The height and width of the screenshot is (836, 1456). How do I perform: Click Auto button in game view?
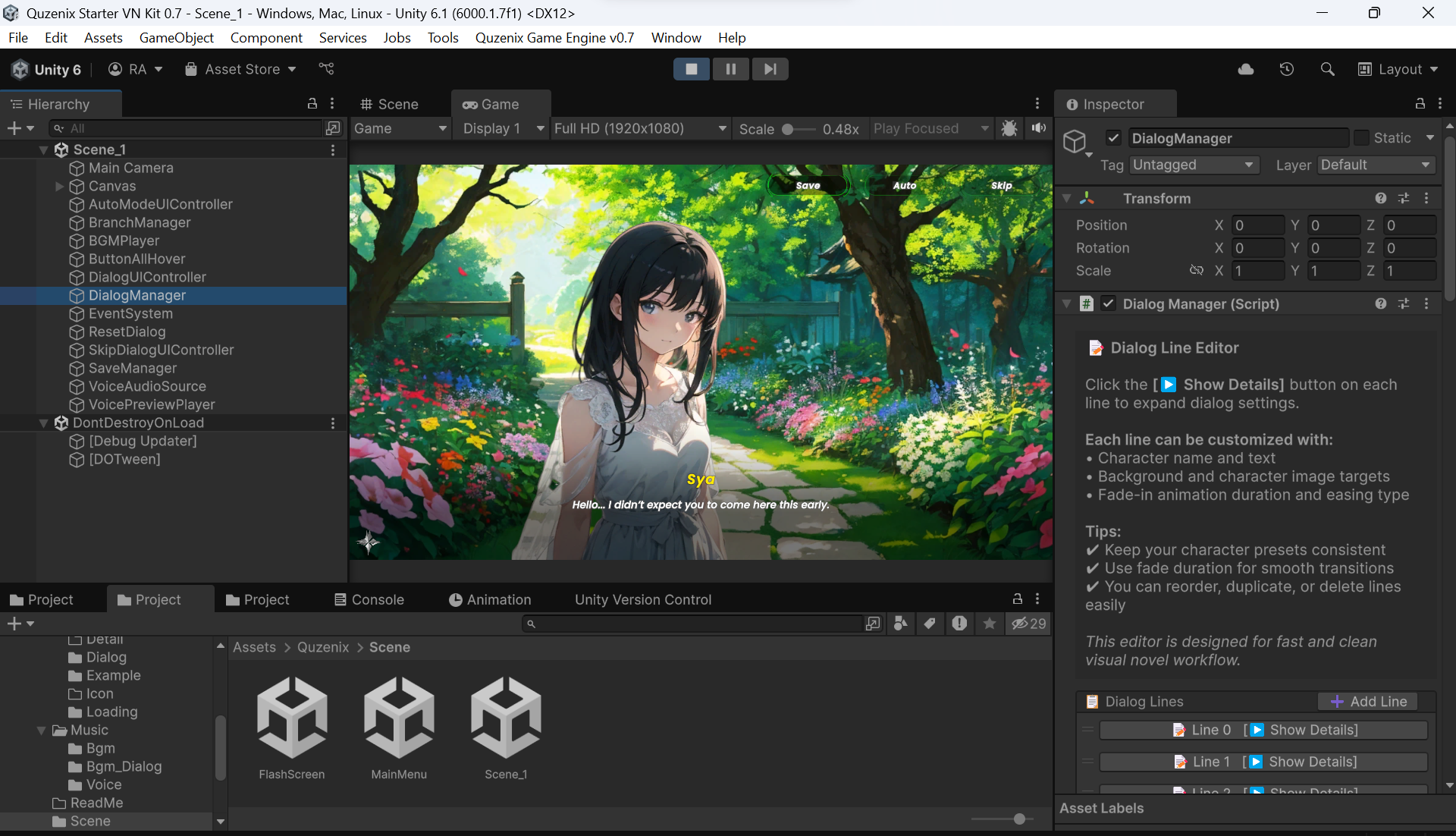click(904, 185)
